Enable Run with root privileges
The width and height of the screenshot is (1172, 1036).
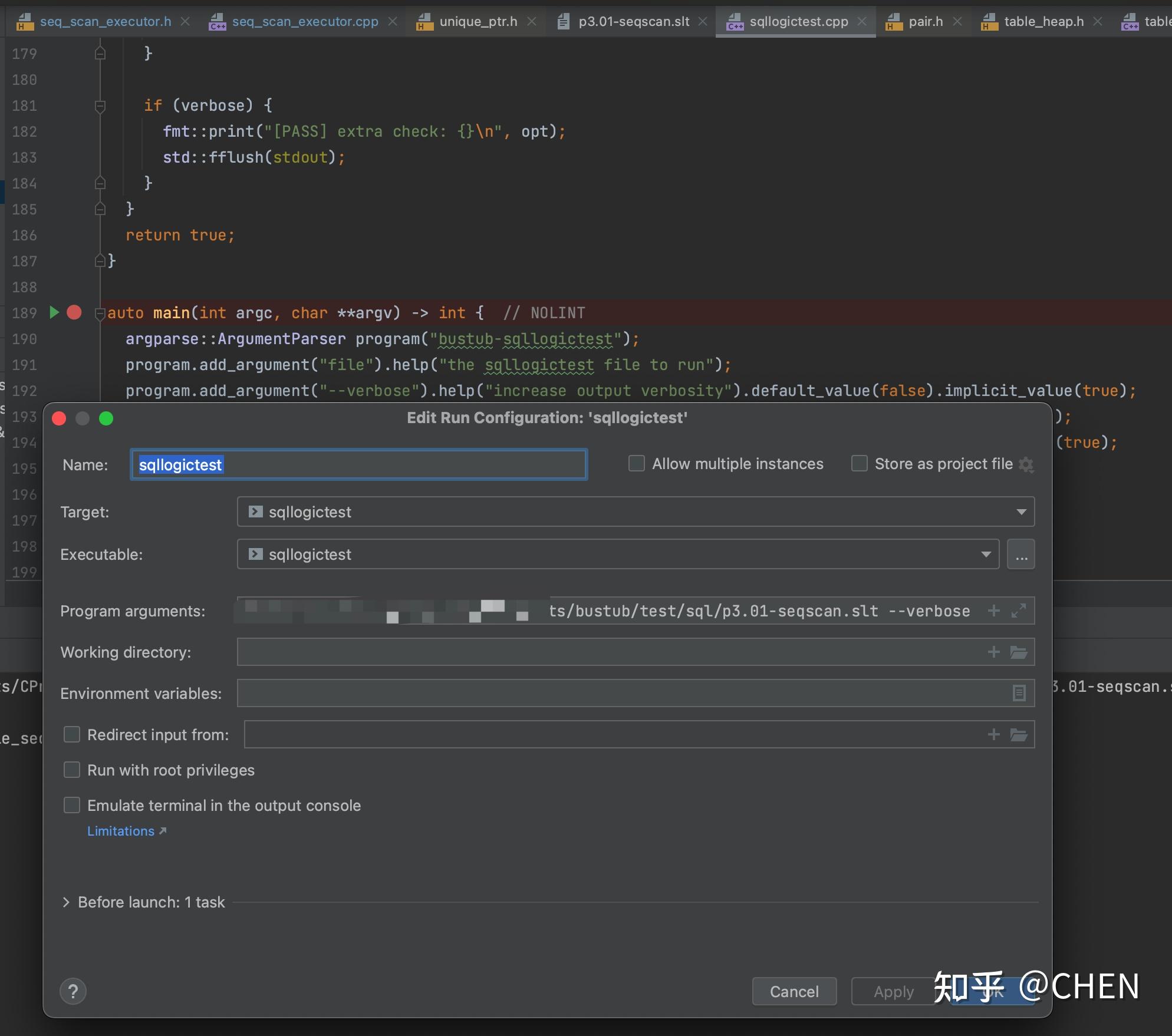72,770
